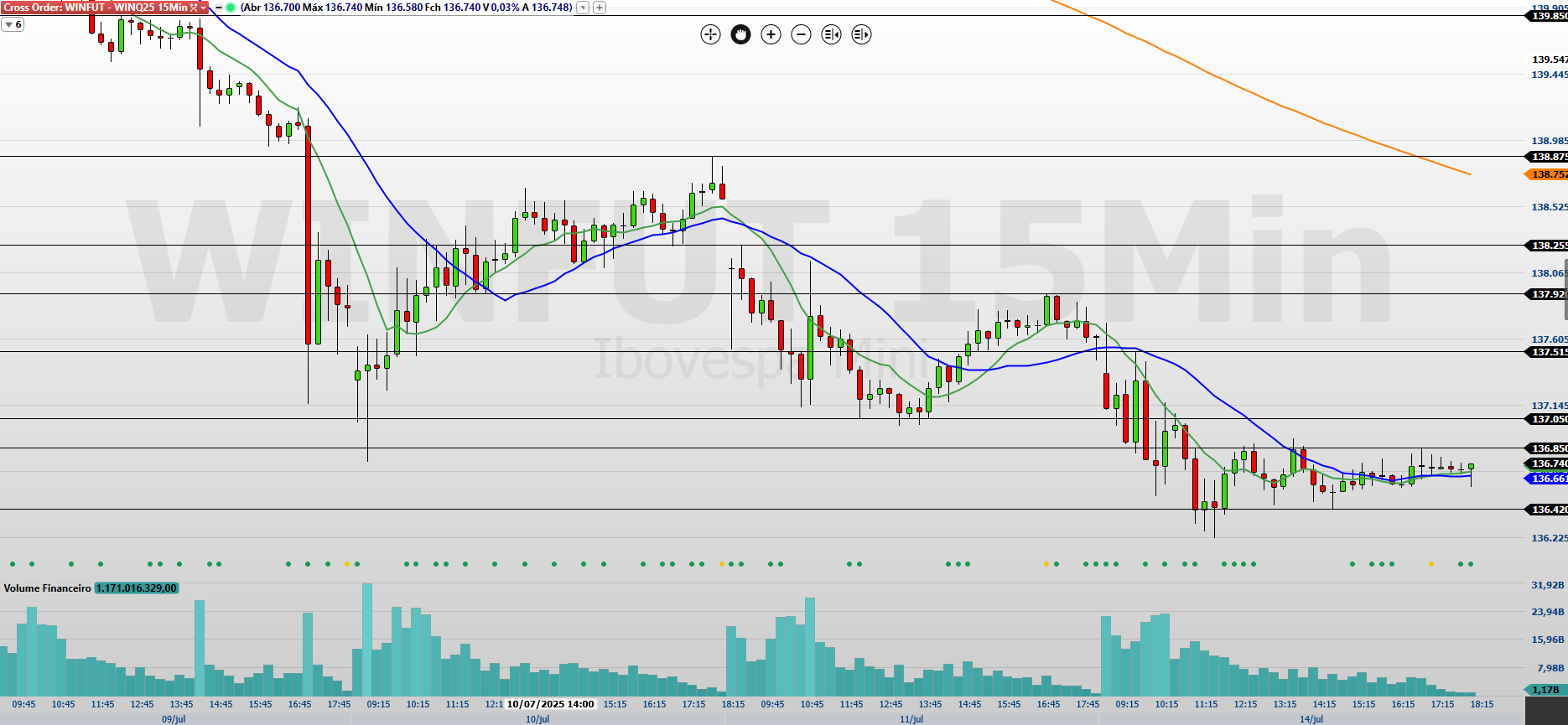Click the 10/07/2025 14:00 time marker
Image resolution: width=1568 pixels, height=725 pixels.
click(x=550, y=704)
